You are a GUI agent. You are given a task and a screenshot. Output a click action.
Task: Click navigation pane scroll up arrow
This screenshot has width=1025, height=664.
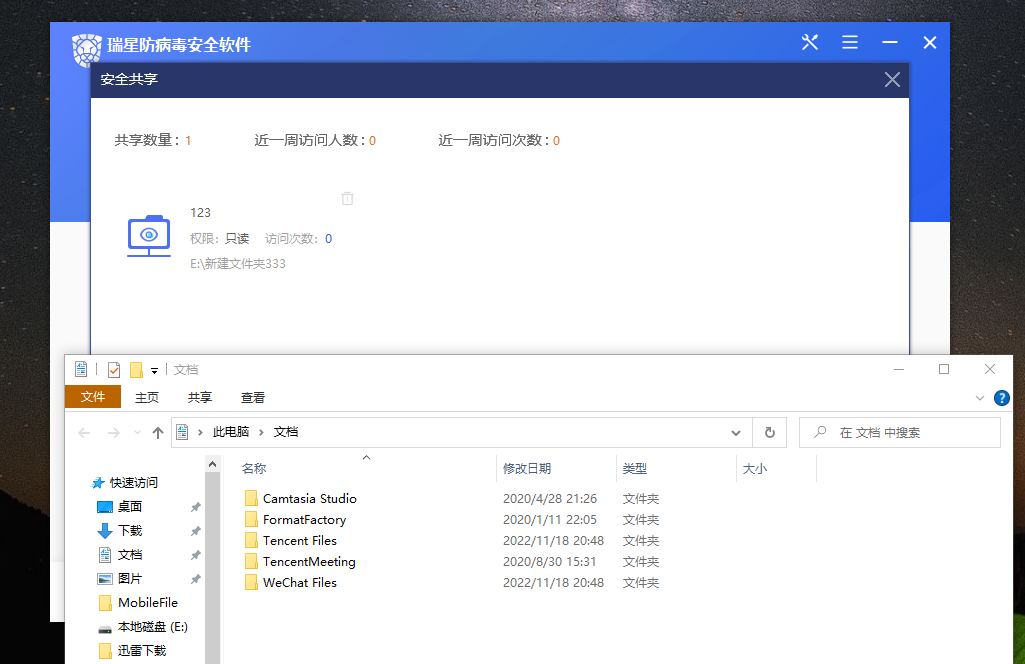pyautogui.click(x=212, y=465)
